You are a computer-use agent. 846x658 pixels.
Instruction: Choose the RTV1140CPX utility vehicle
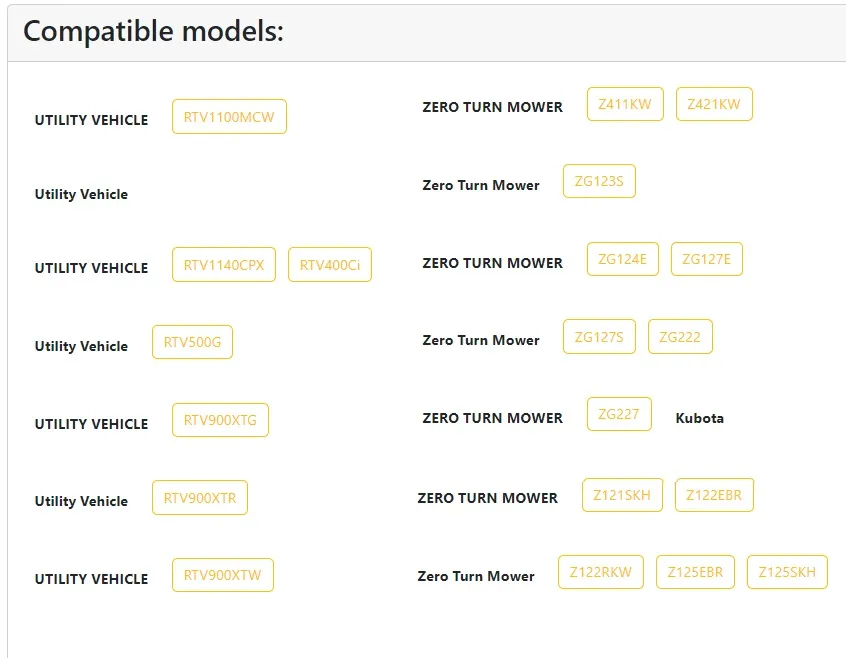point(224,264)
